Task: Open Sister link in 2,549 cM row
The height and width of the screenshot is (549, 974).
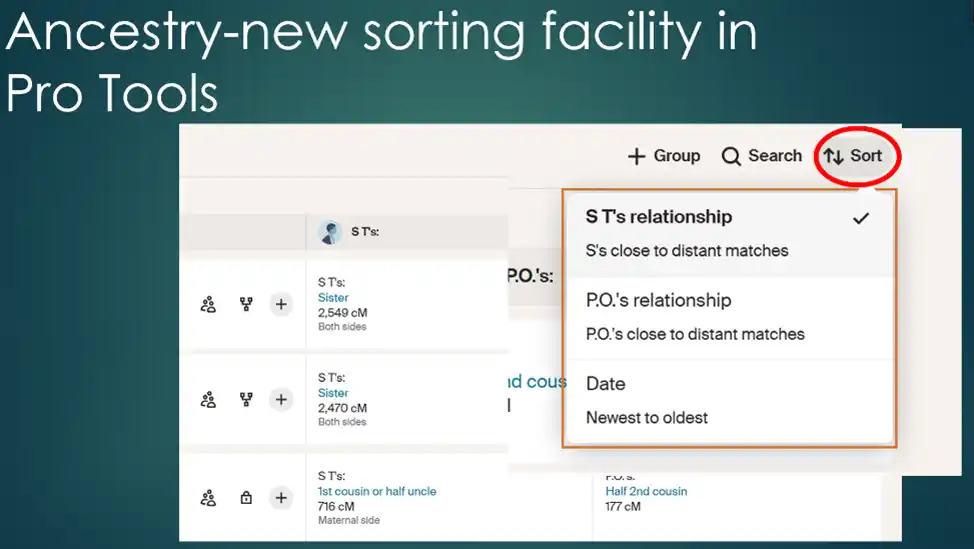Action: click(333, 297)
